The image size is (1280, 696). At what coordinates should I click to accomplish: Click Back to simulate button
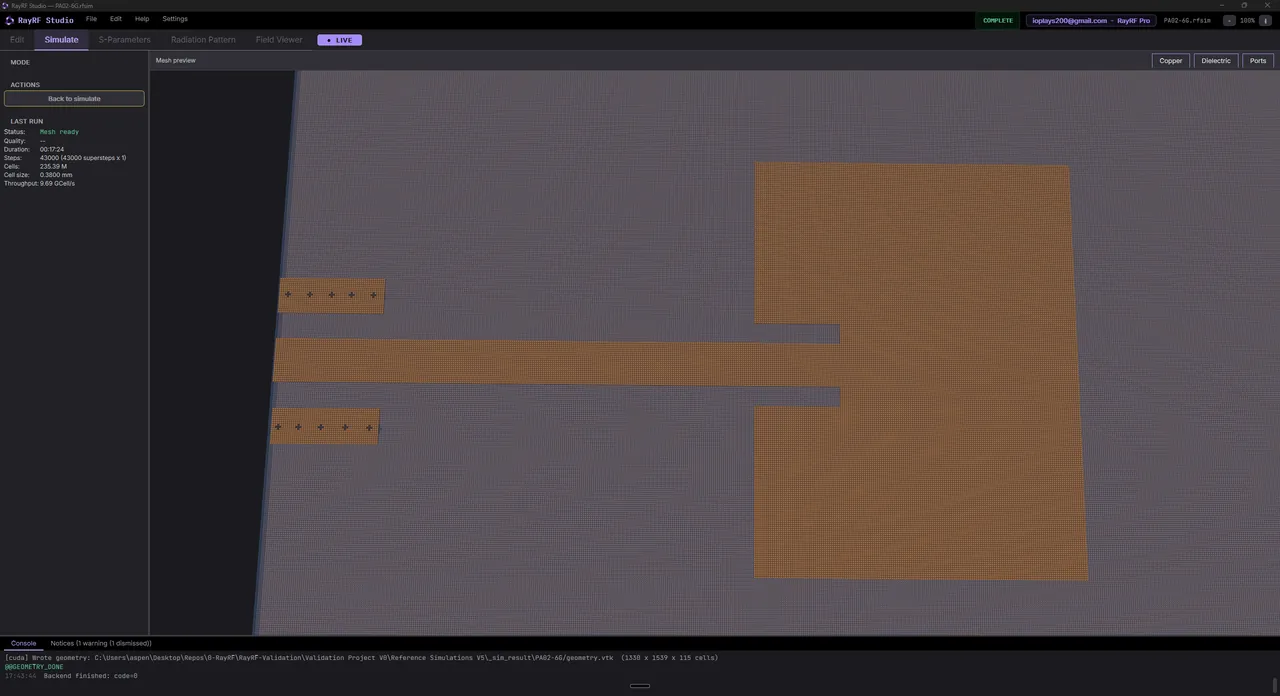(74, 99)
